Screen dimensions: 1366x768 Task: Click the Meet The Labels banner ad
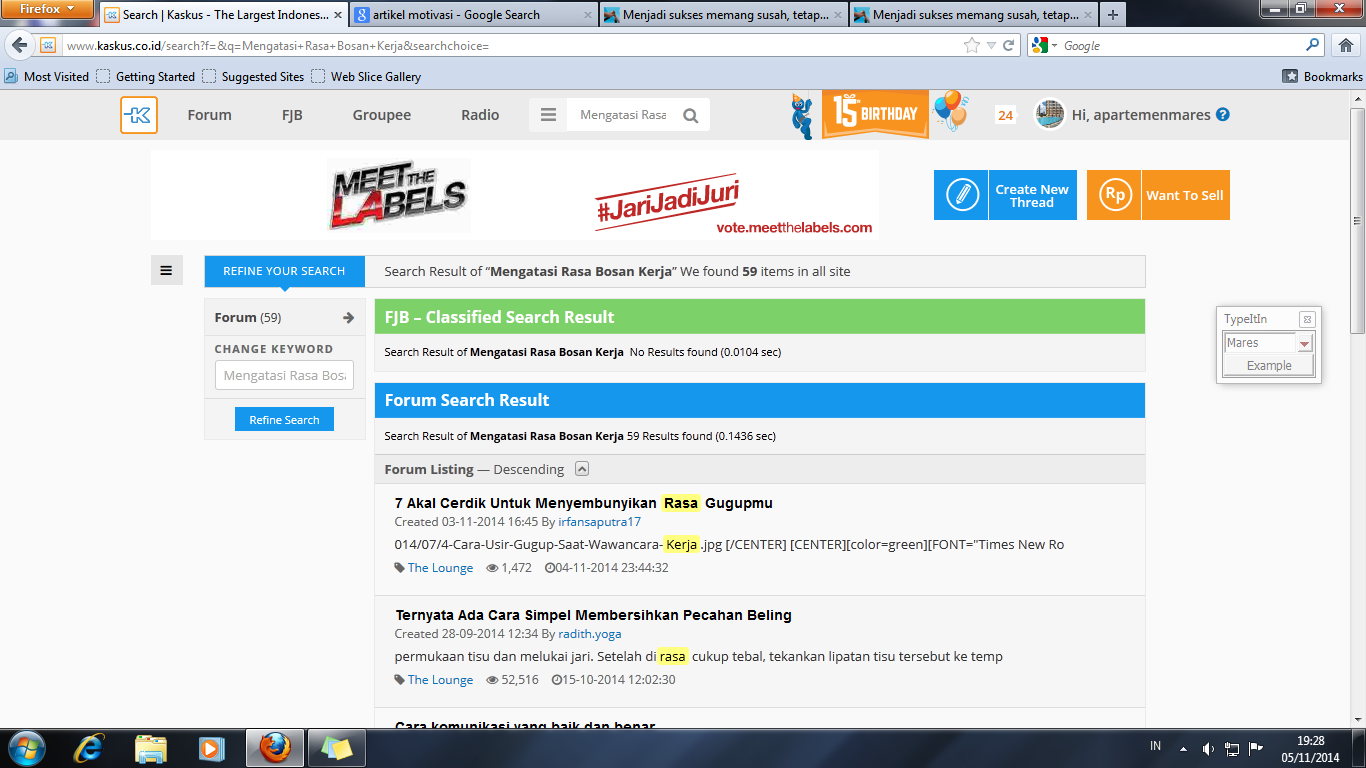click(x=515, y=195)
